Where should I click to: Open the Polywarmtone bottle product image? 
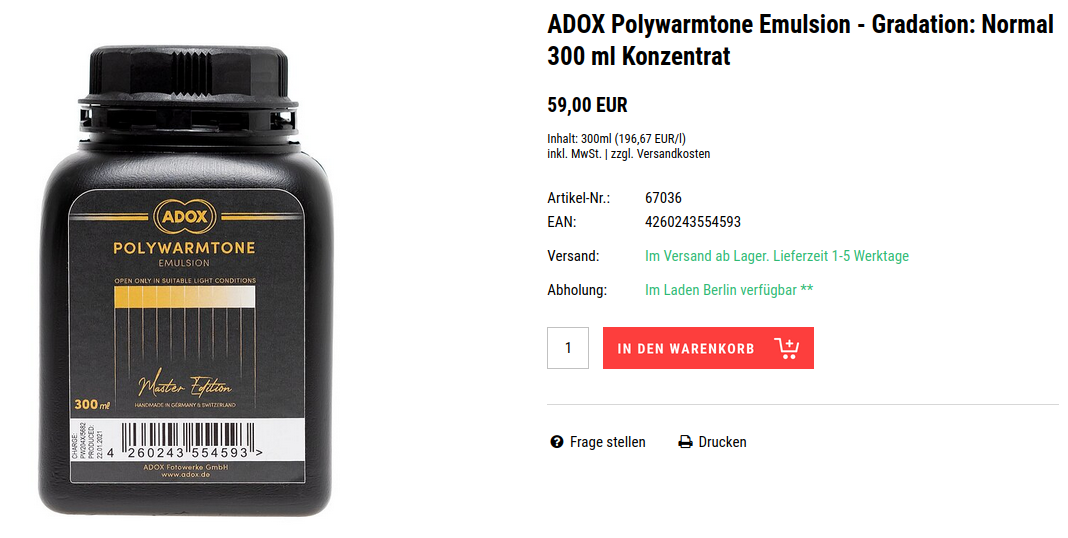pos(187,279)
